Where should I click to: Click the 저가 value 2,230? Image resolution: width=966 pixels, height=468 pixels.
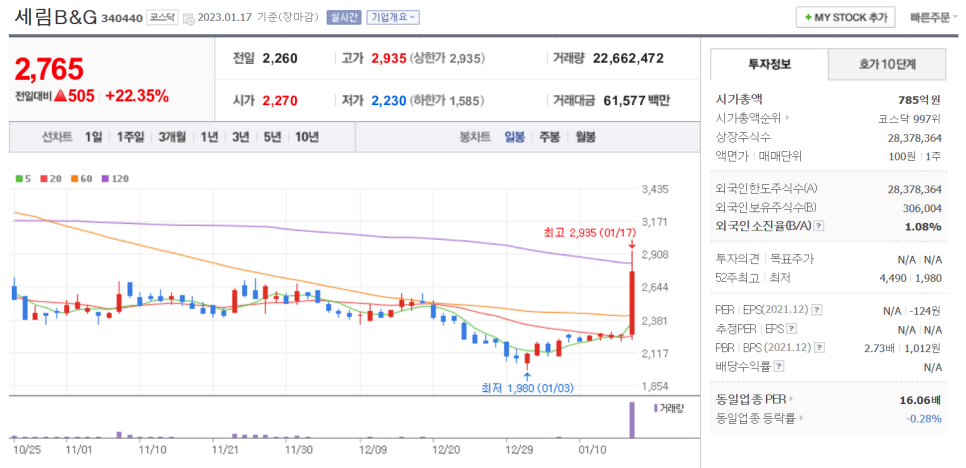point(389,100)
